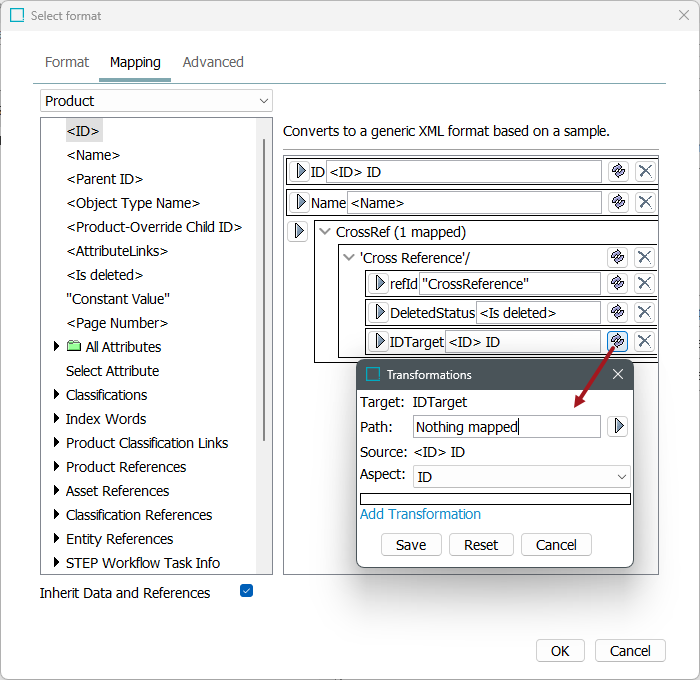
Task: Select <Parent ID> in source list
Action: pos(104,179)
